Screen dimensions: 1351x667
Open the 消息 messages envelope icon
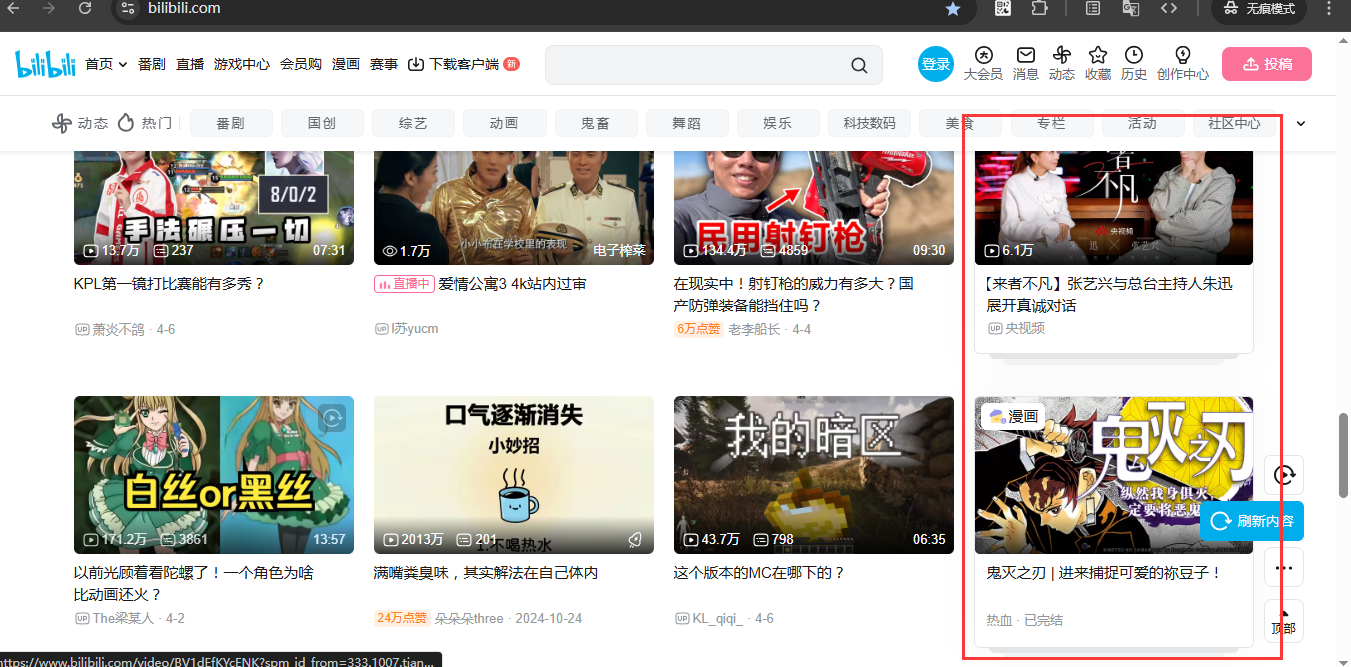click(1025, 55)
